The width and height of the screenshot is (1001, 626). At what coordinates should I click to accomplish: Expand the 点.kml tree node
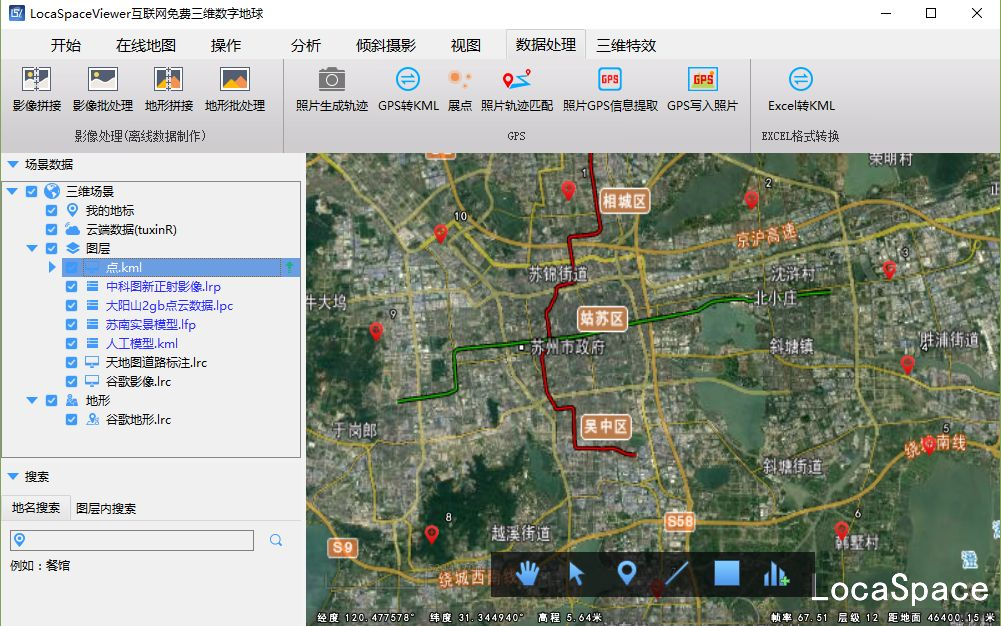click(52, 267)
